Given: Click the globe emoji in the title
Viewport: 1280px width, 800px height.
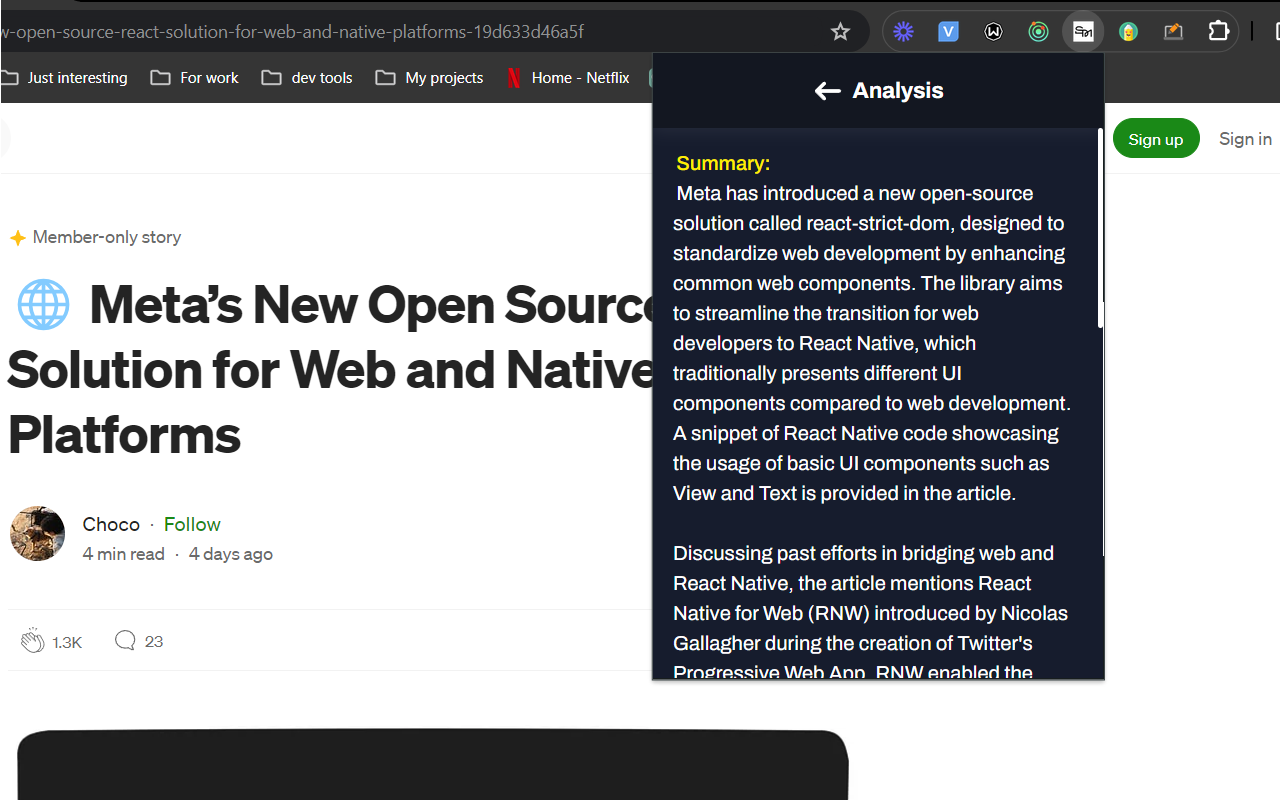Looking at the screenshot, I should point(44,305).
